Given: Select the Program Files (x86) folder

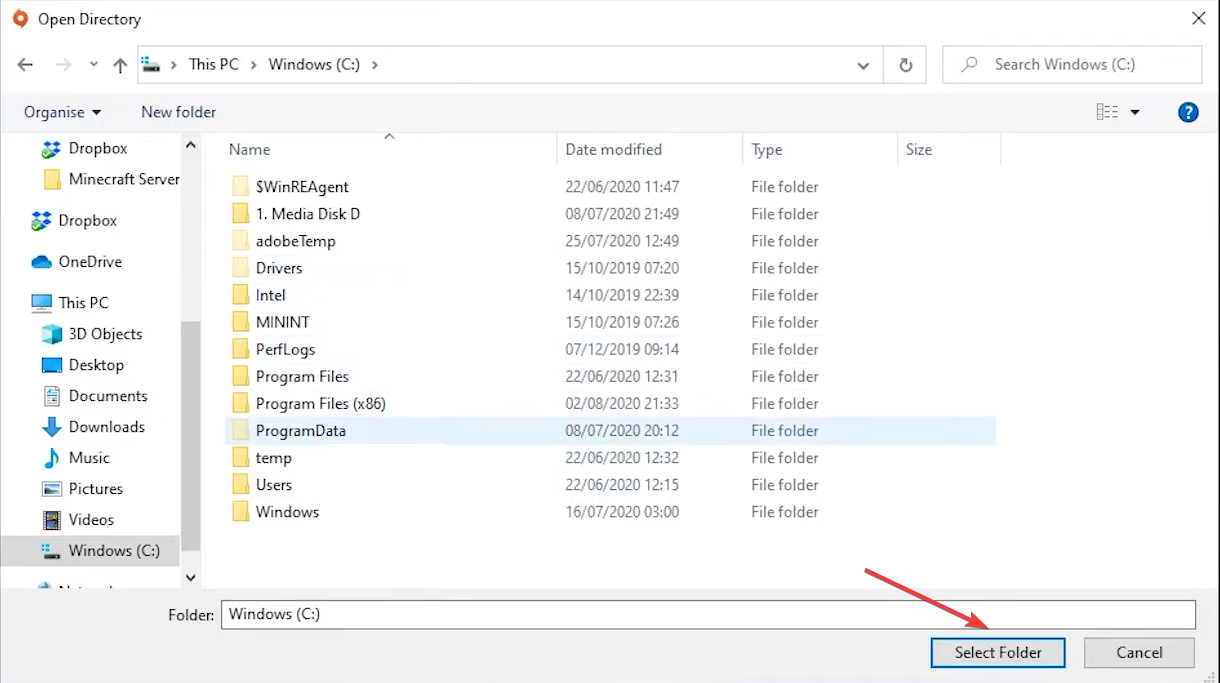Looking at the screenshot, I should click(320, 402).
